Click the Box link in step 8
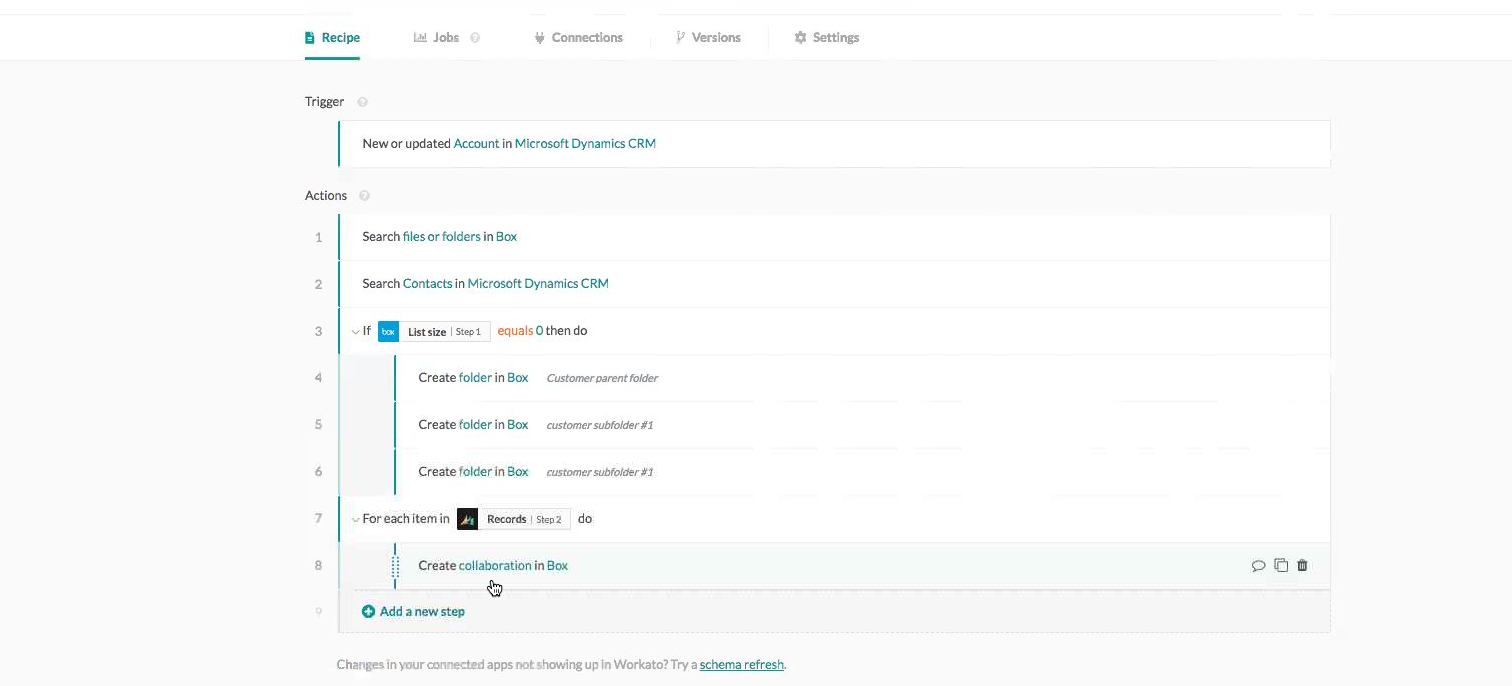Image resolution: width=1512 pixels, height=686 pixels. [557, 566]
